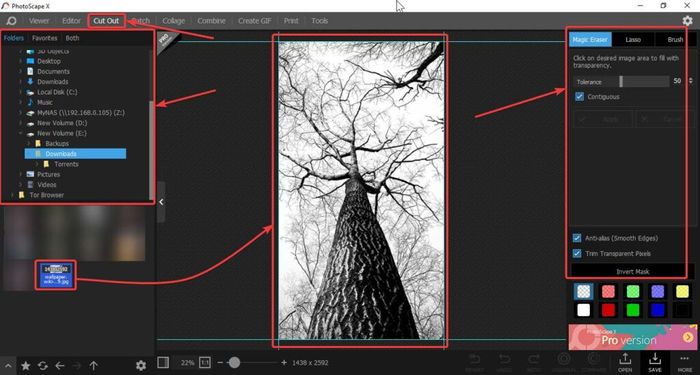Toggle Trim Transparent Pixels checkbox
Image resolution: width=700 pixels, height=375 pixels.
577,254
